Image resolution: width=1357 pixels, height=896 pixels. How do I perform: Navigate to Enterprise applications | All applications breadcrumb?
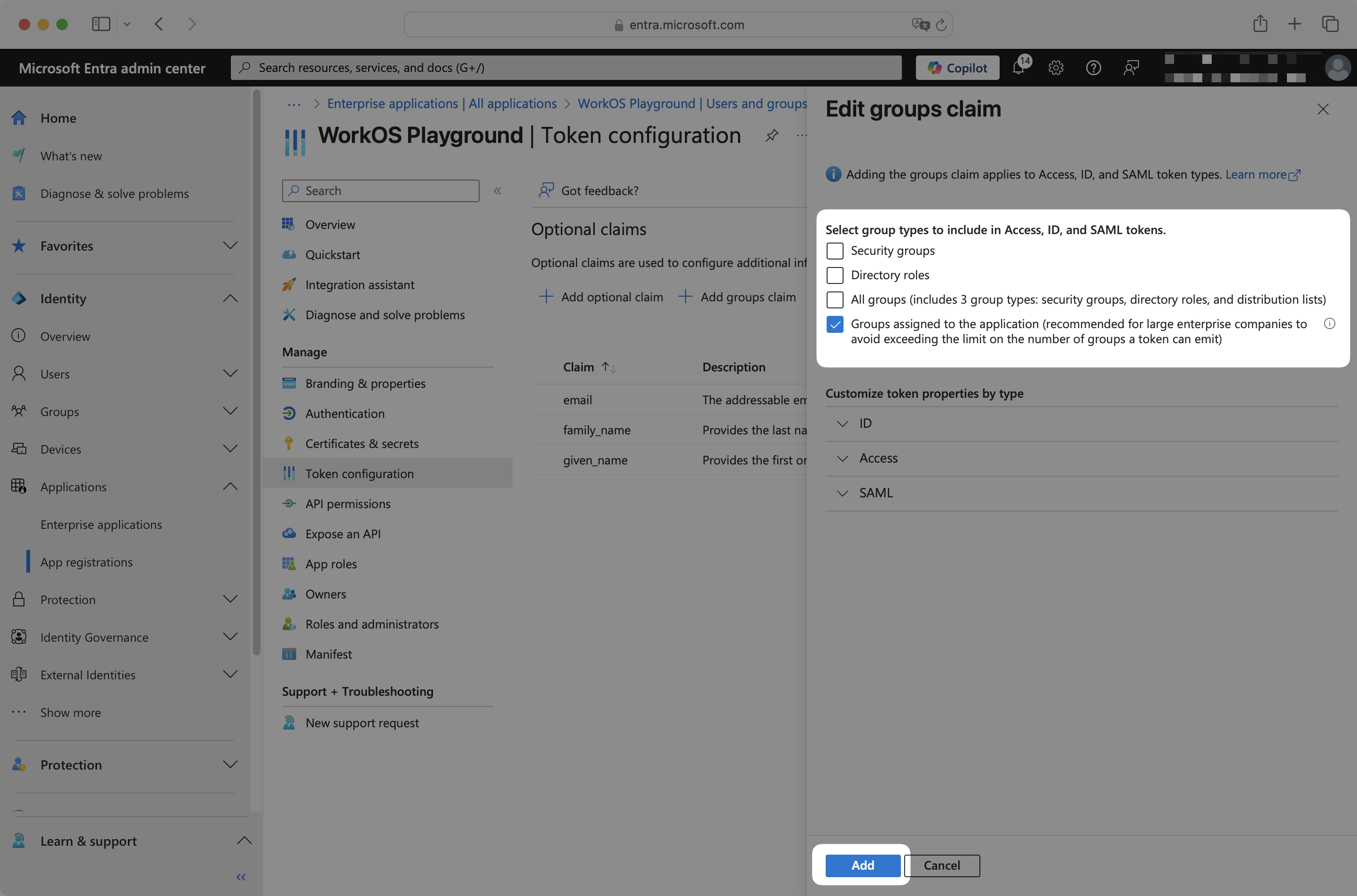pyautogui.click(x=442, y=103)
